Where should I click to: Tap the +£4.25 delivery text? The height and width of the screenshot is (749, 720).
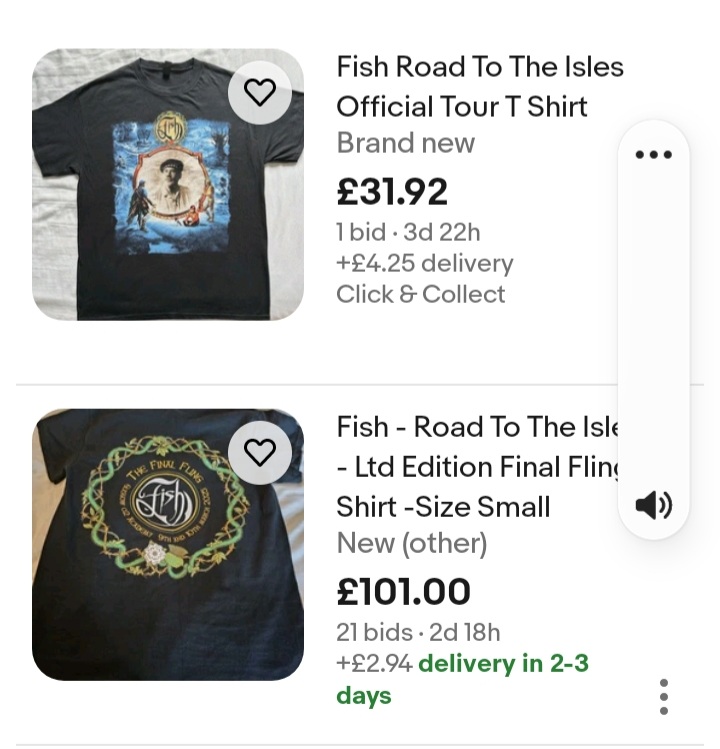425,263
